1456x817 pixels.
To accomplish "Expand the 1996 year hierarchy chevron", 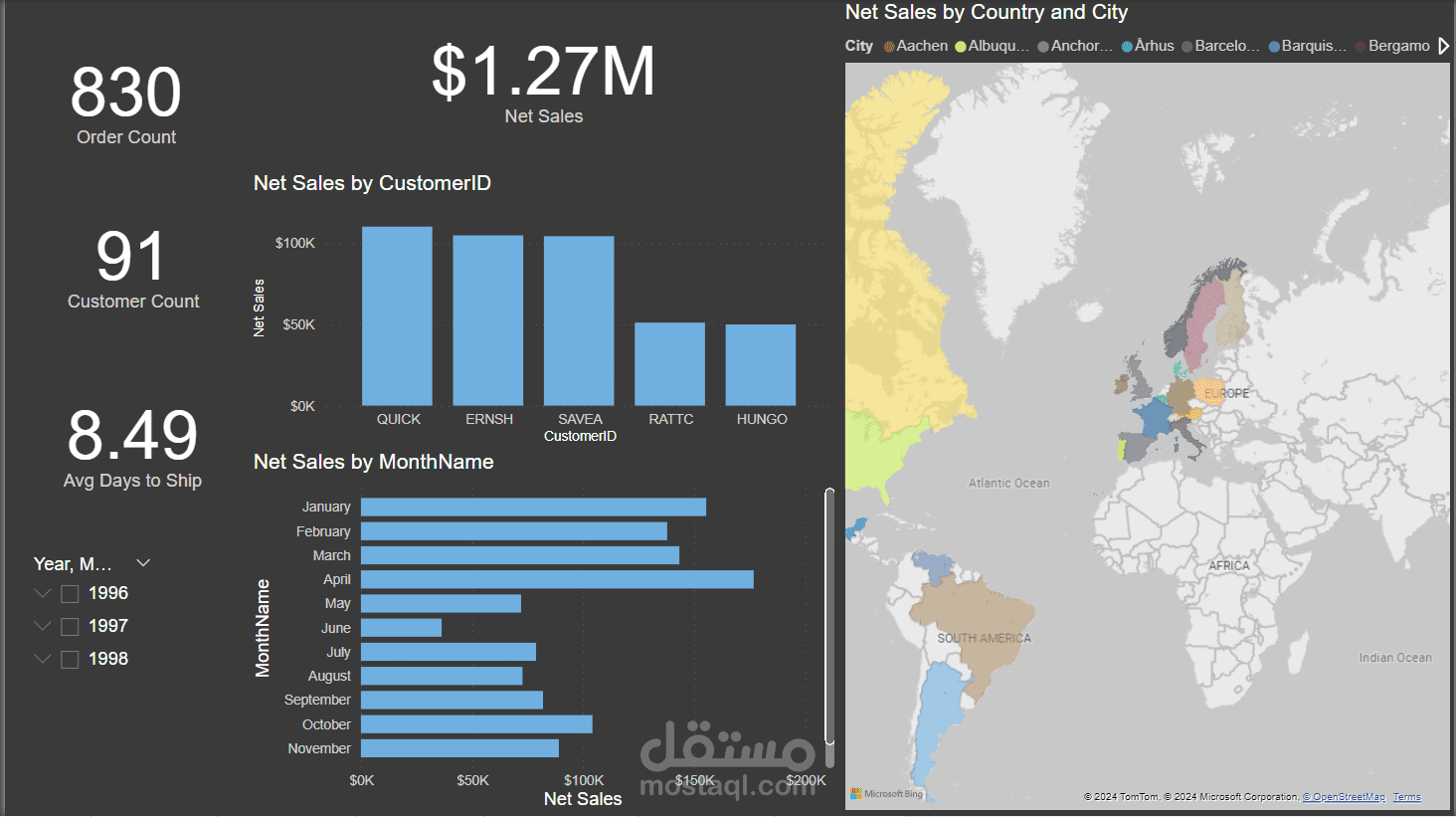I will coord(42,593).
